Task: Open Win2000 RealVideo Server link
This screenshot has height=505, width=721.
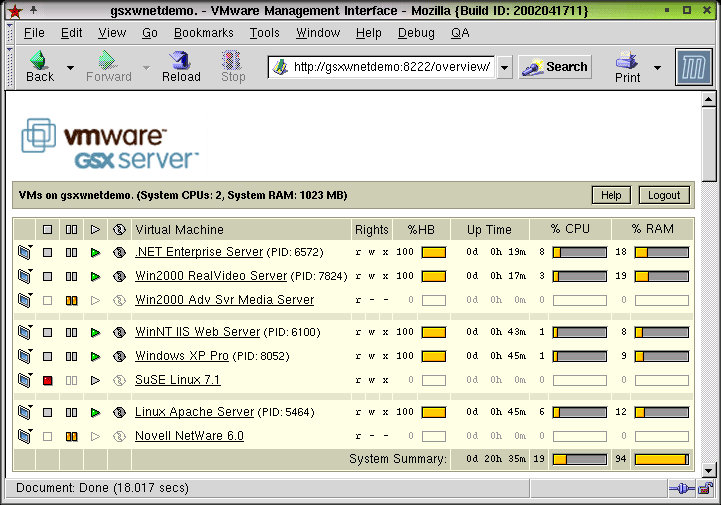Action: pyautogui.click(x=211, y=276)
